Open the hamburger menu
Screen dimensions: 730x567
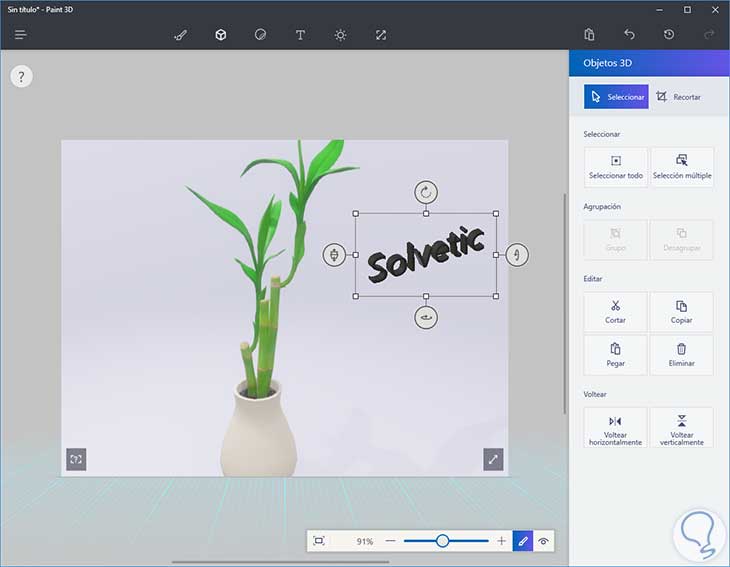pyautogui.click(x=20, y=34)
